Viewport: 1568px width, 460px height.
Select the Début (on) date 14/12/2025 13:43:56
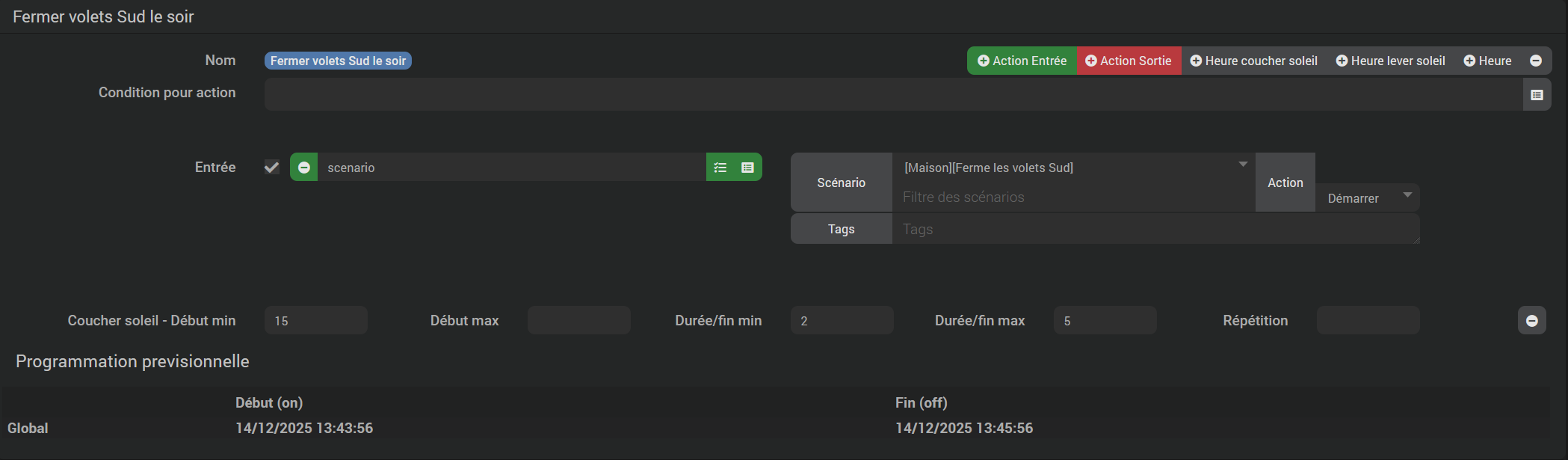(x=304, y=428)
